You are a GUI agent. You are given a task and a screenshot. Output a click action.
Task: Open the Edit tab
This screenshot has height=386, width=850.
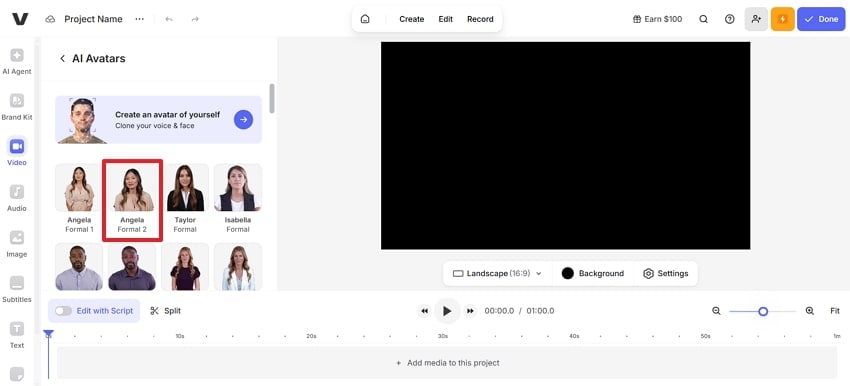tap(446, 19)
